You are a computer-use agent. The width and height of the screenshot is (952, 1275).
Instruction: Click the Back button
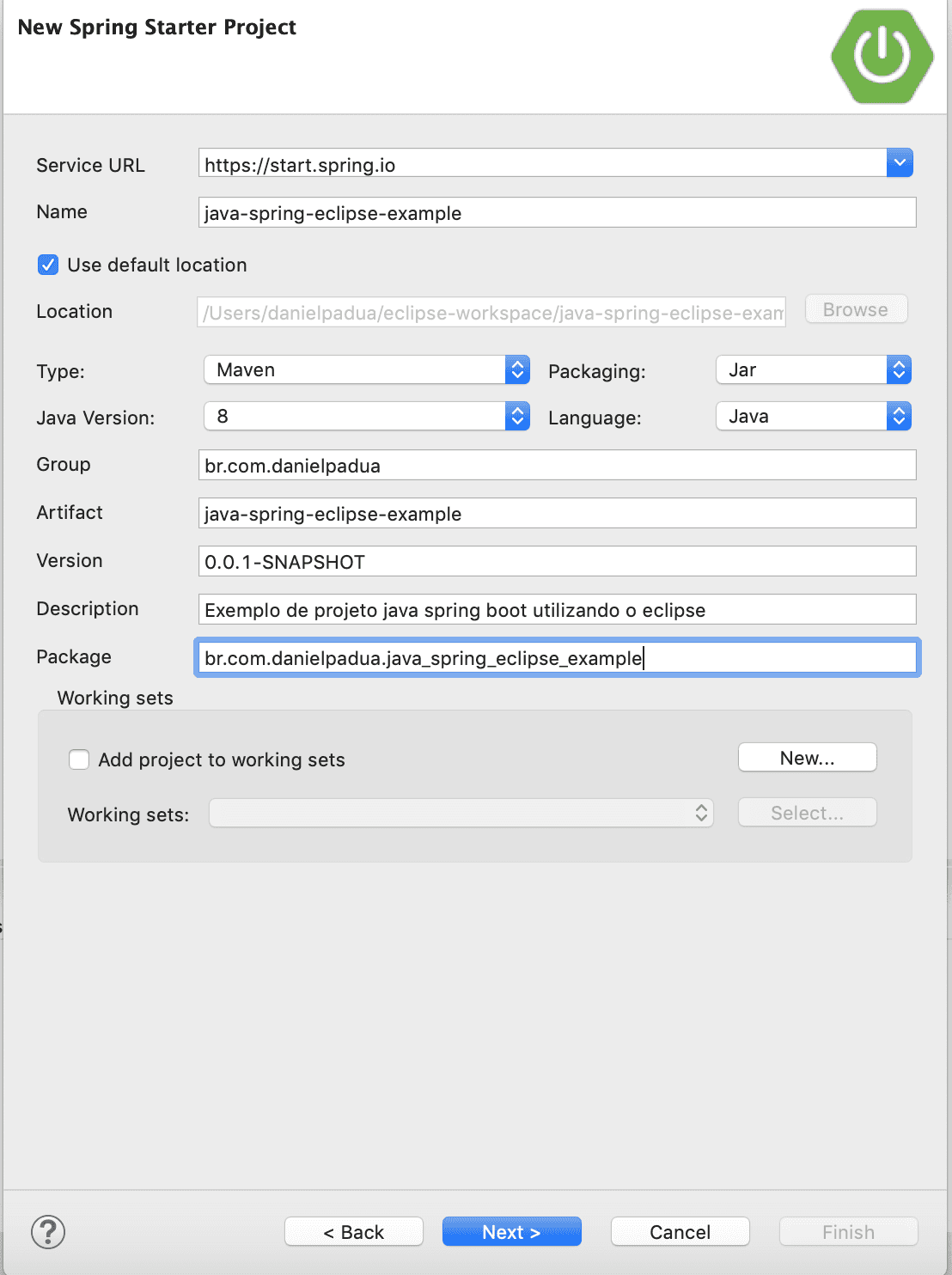(353, 1231)
